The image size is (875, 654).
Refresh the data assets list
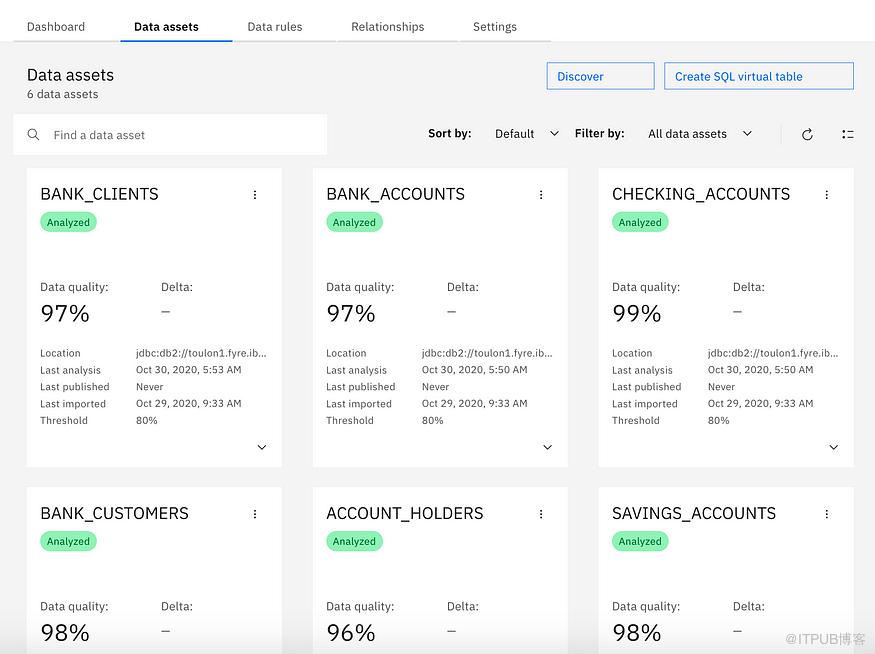(807, 134)
